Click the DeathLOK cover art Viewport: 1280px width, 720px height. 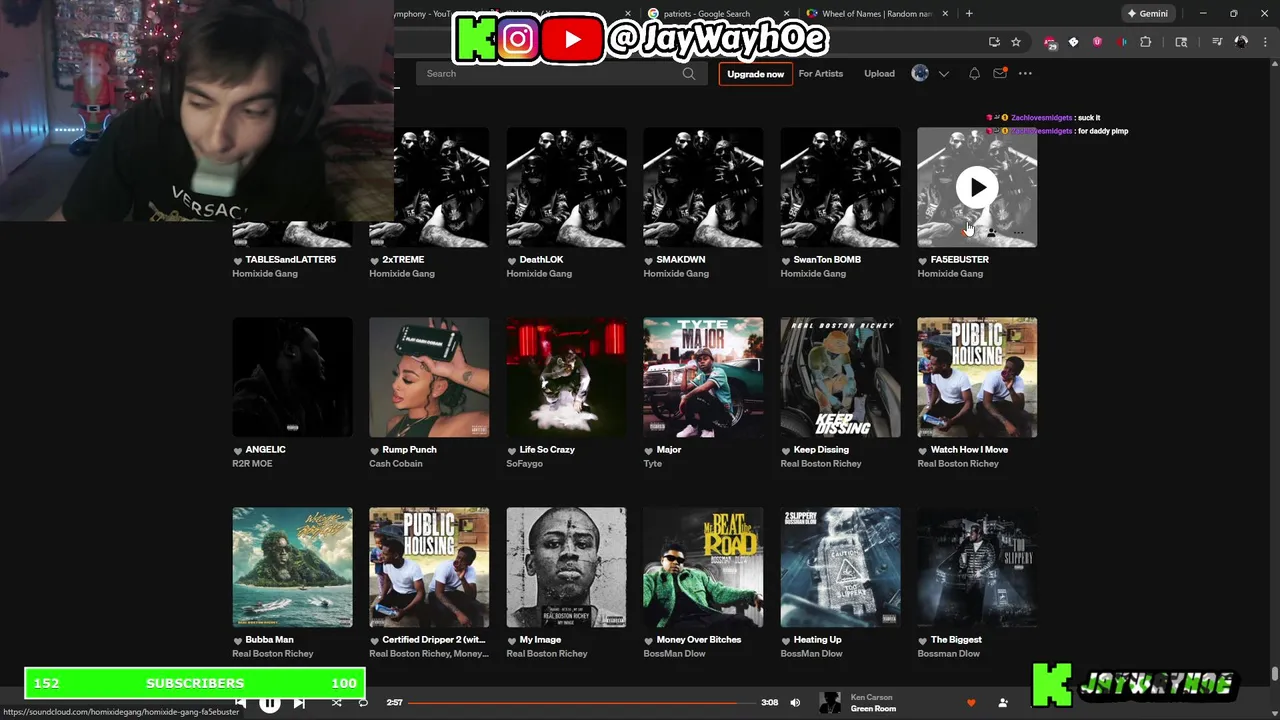(x=566, y=187)
